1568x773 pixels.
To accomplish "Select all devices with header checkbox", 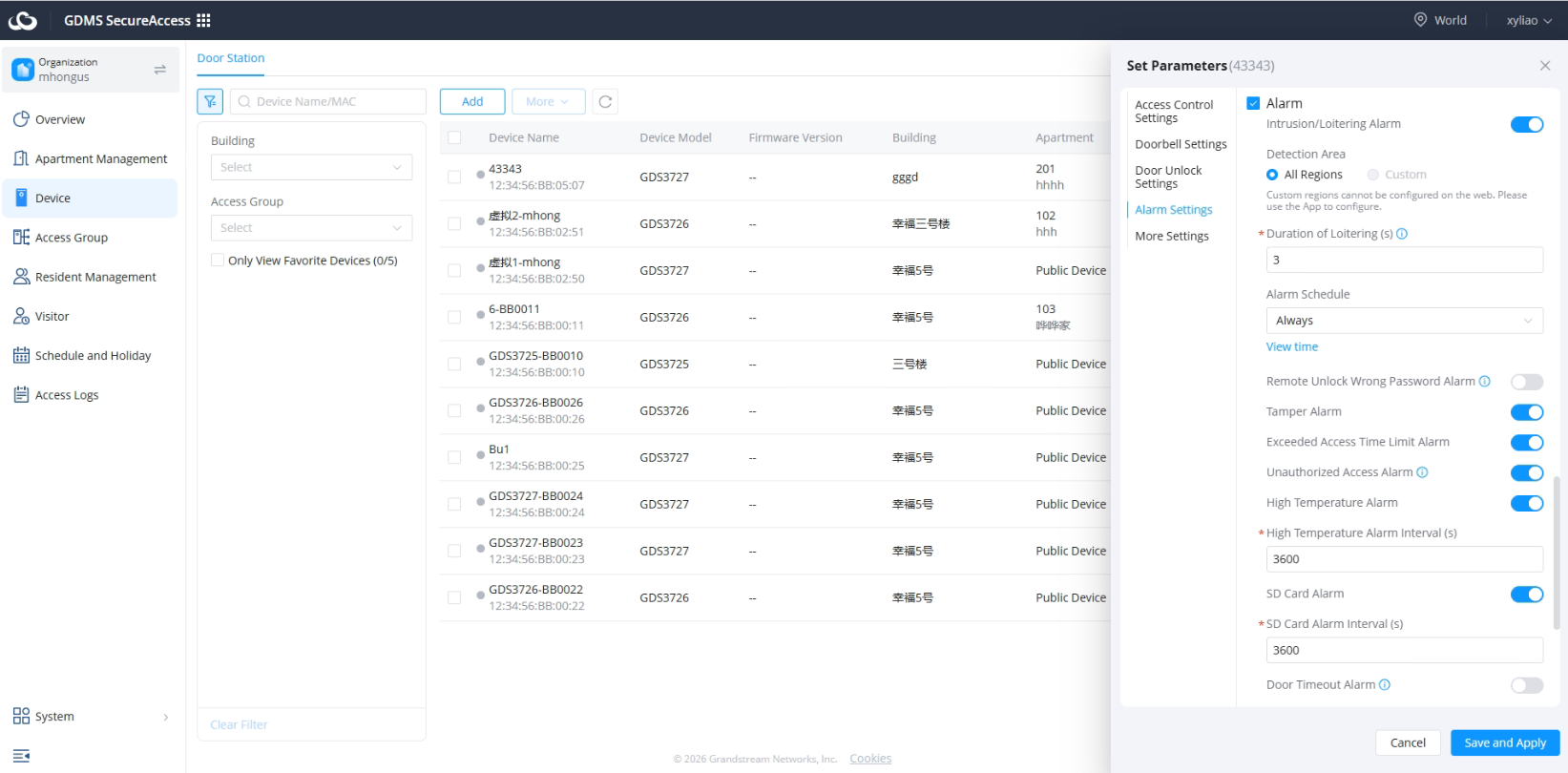I will 454,137.
